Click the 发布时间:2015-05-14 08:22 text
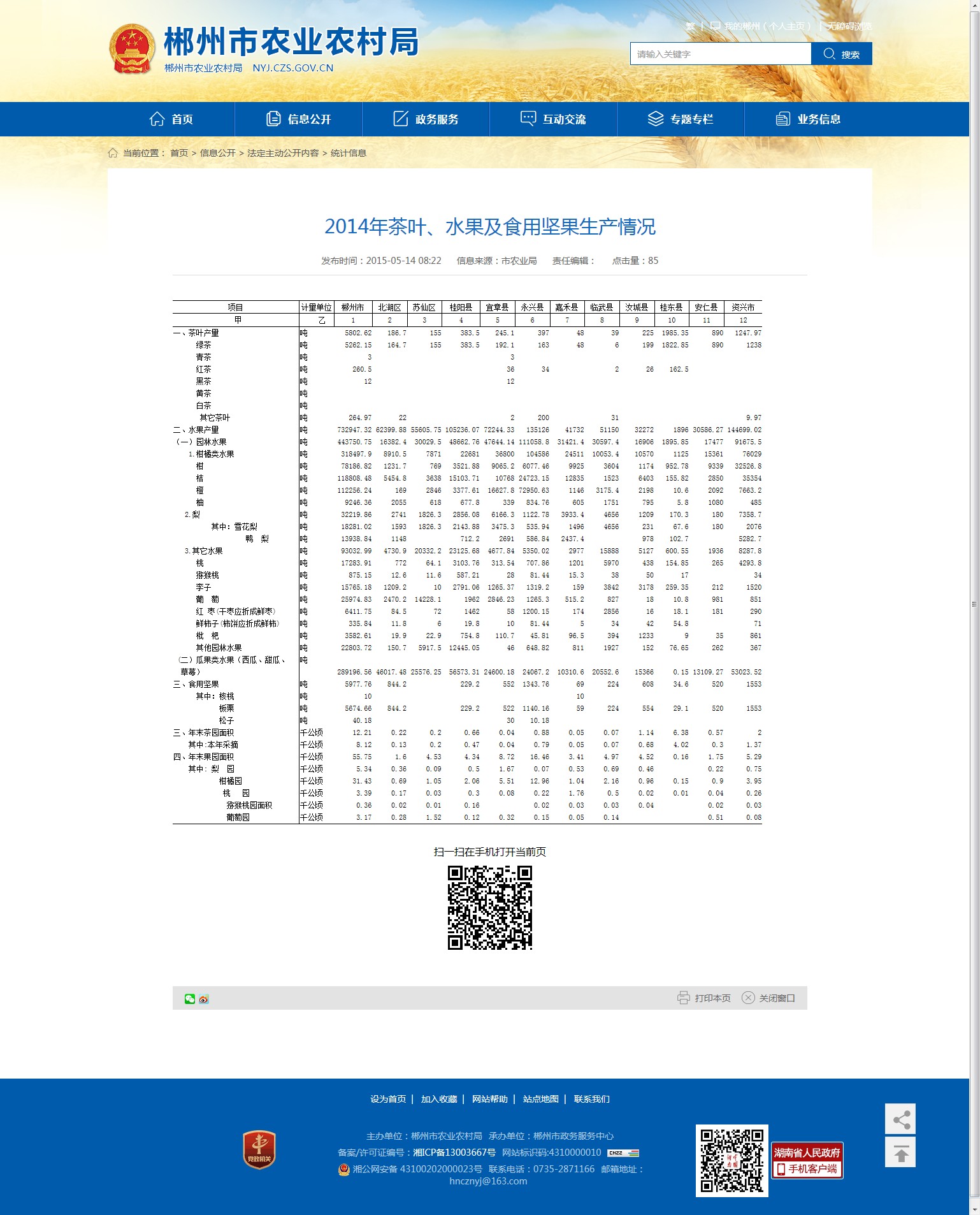 (x=381, y=261)
